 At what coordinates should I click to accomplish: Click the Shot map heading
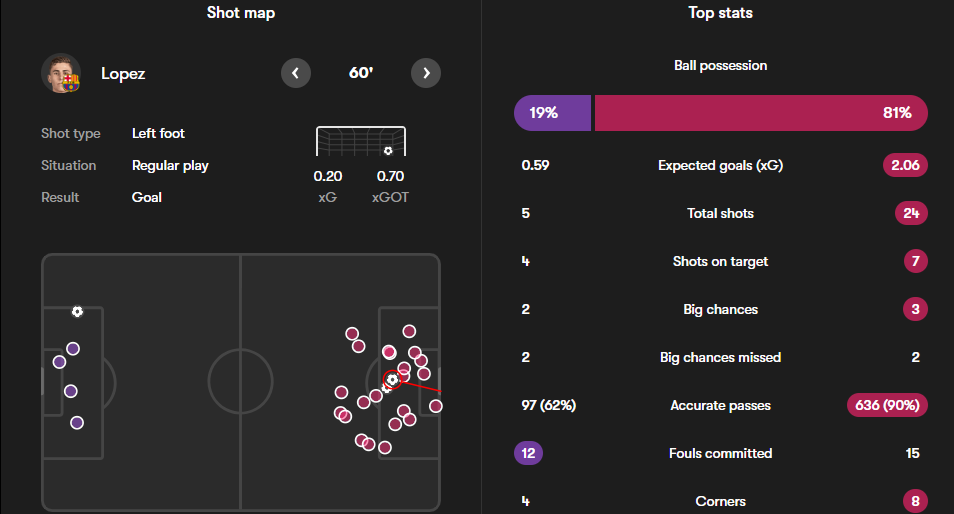[x=240, y=13]
